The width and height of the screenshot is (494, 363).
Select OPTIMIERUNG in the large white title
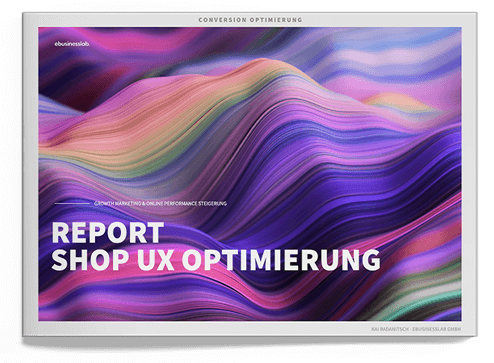(281, 260)
